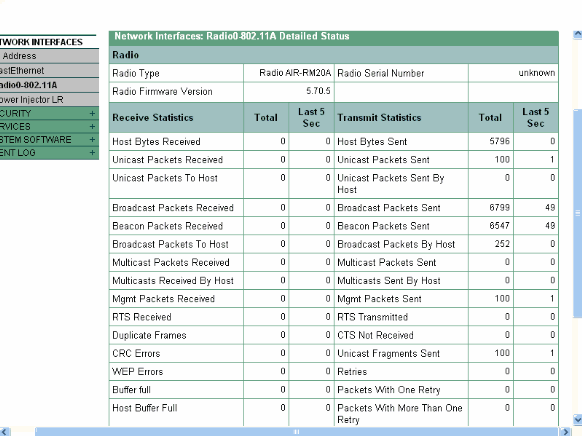The height and width of the screenshot is (436, 582).
Task: Click the Duplicate Frames label
Action: tap(149, 335)
